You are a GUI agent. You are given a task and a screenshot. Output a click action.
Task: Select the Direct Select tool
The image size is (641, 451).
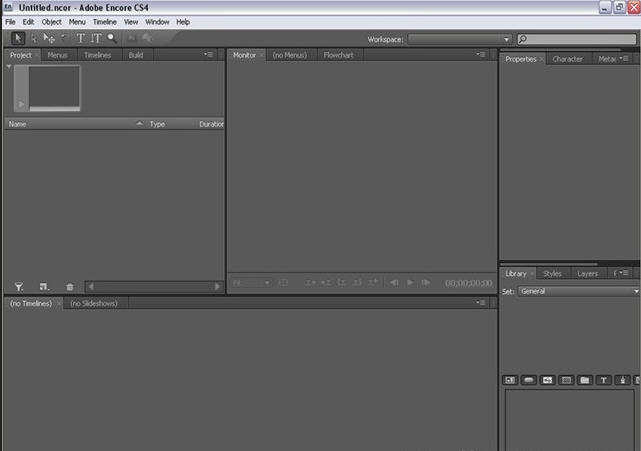pos(34,38)
